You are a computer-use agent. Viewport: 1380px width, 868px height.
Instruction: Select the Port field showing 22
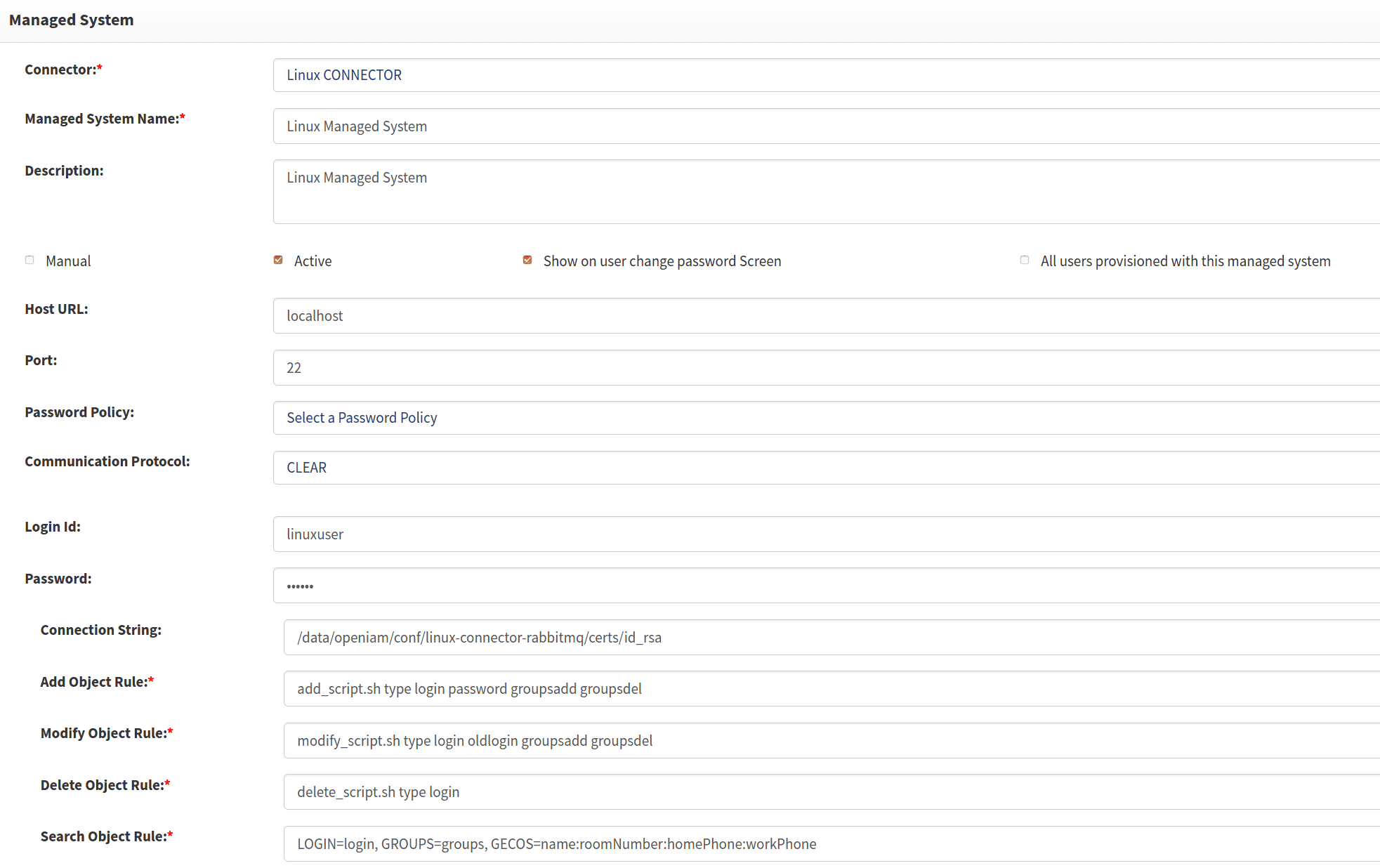point(826,368)
